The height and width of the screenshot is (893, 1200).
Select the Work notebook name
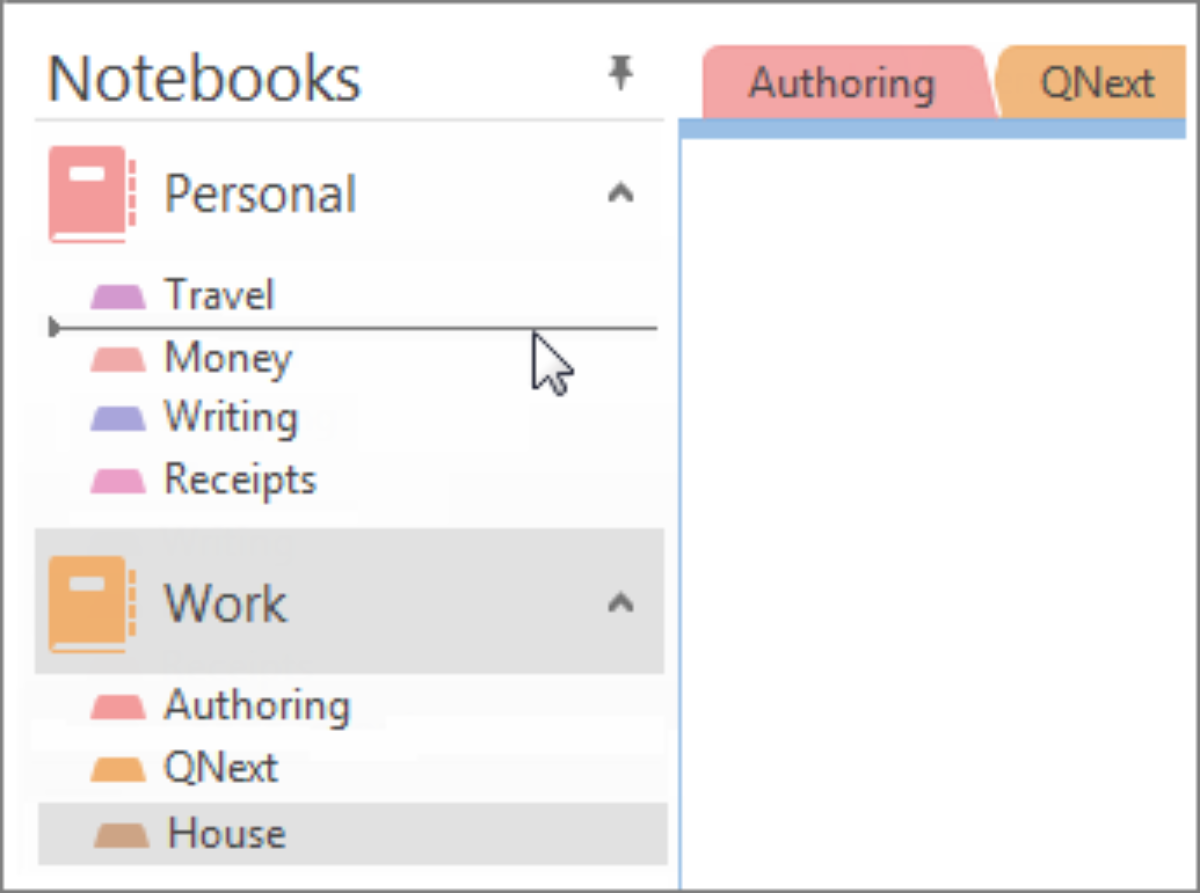pyautogui.click(x=225, y=603)
